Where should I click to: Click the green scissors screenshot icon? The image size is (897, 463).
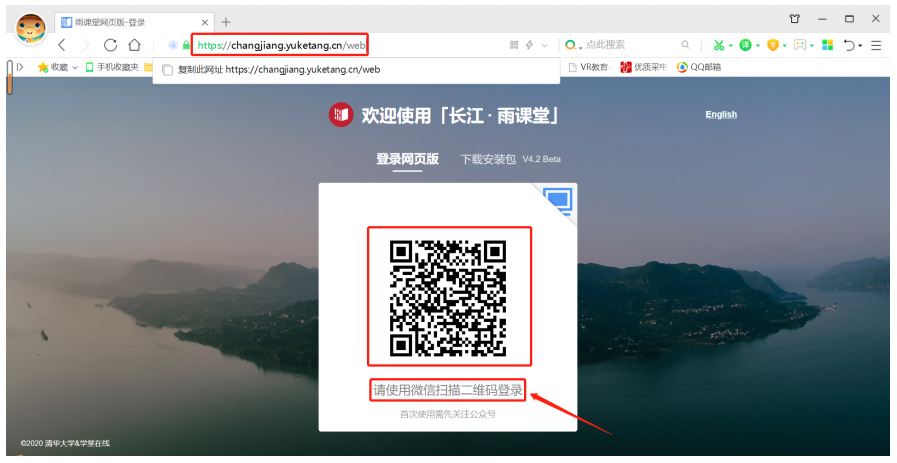point(718,45)
